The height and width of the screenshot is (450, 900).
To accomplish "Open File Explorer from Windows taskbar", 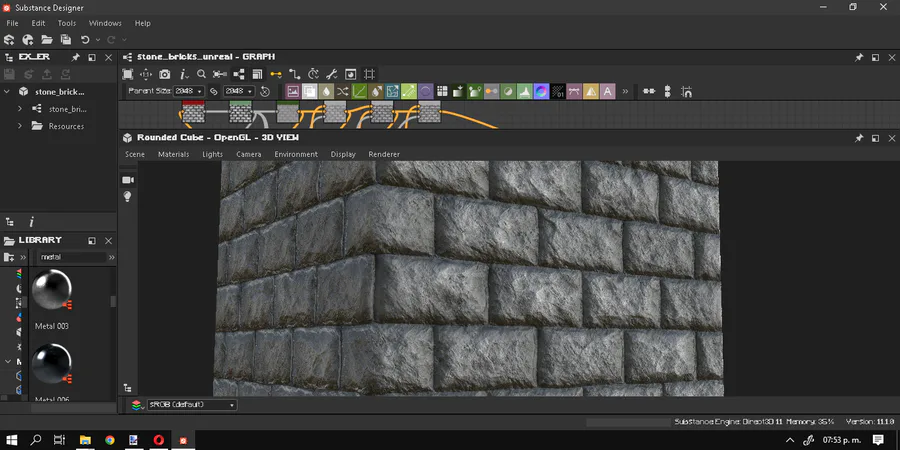I will click(85, 440).
